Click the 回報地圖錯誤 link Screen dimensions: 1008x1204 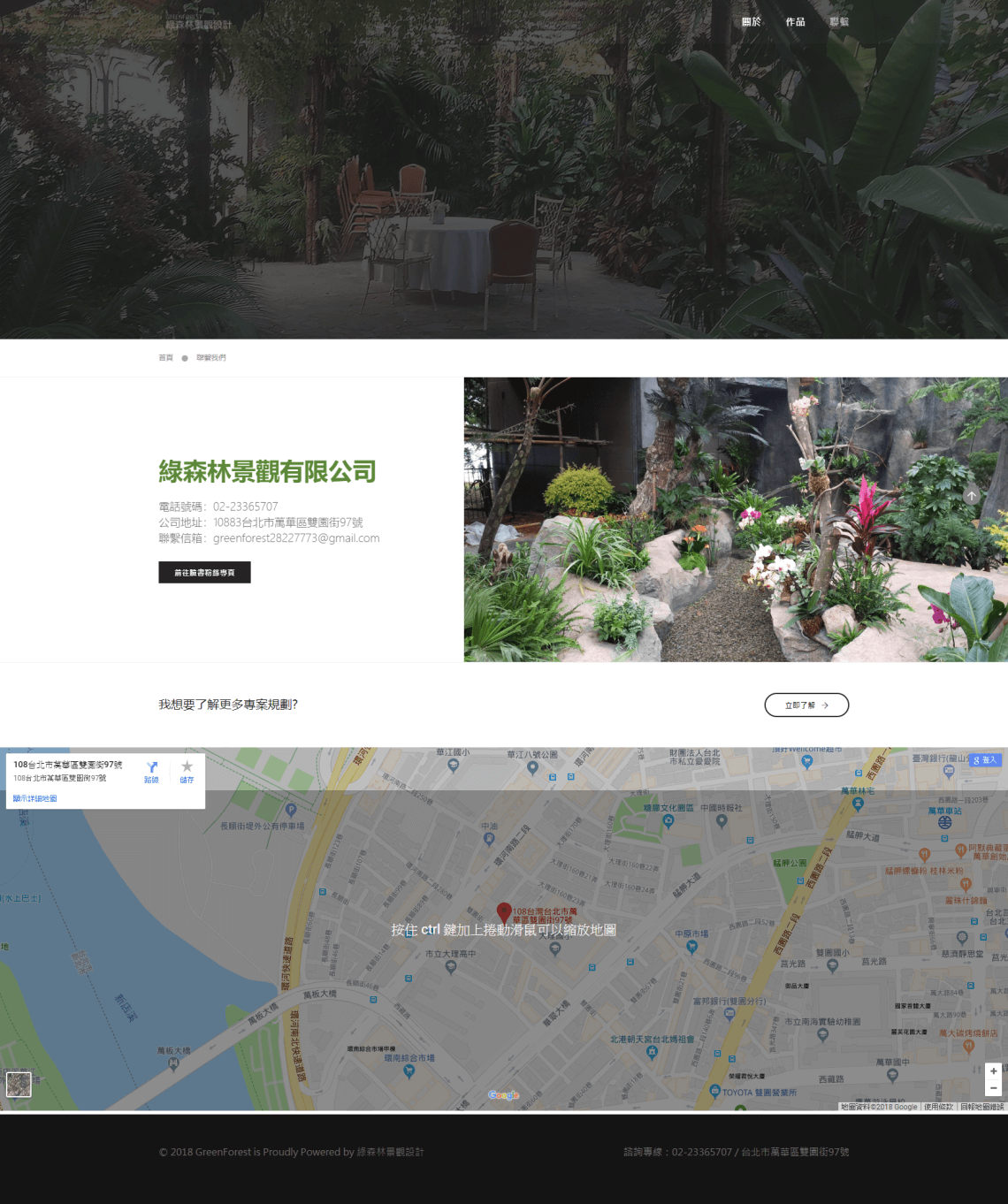tap(981, 1107)
